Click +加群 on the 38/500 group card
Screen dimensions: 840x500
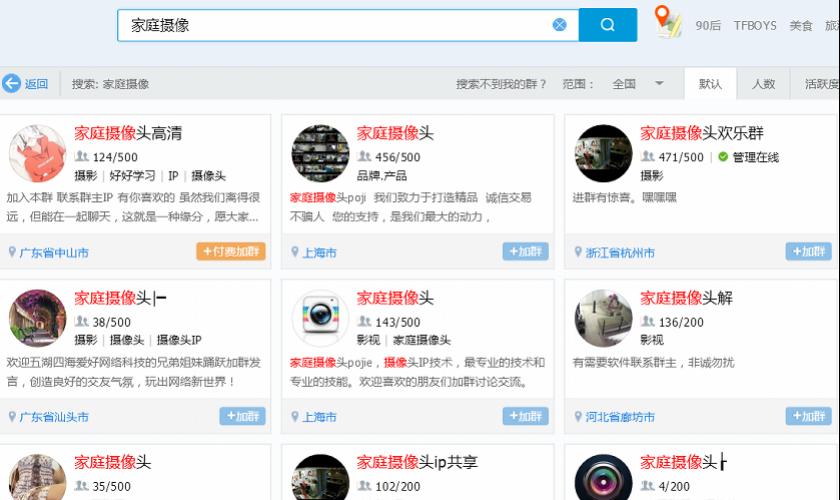click(x=243, y=416)
